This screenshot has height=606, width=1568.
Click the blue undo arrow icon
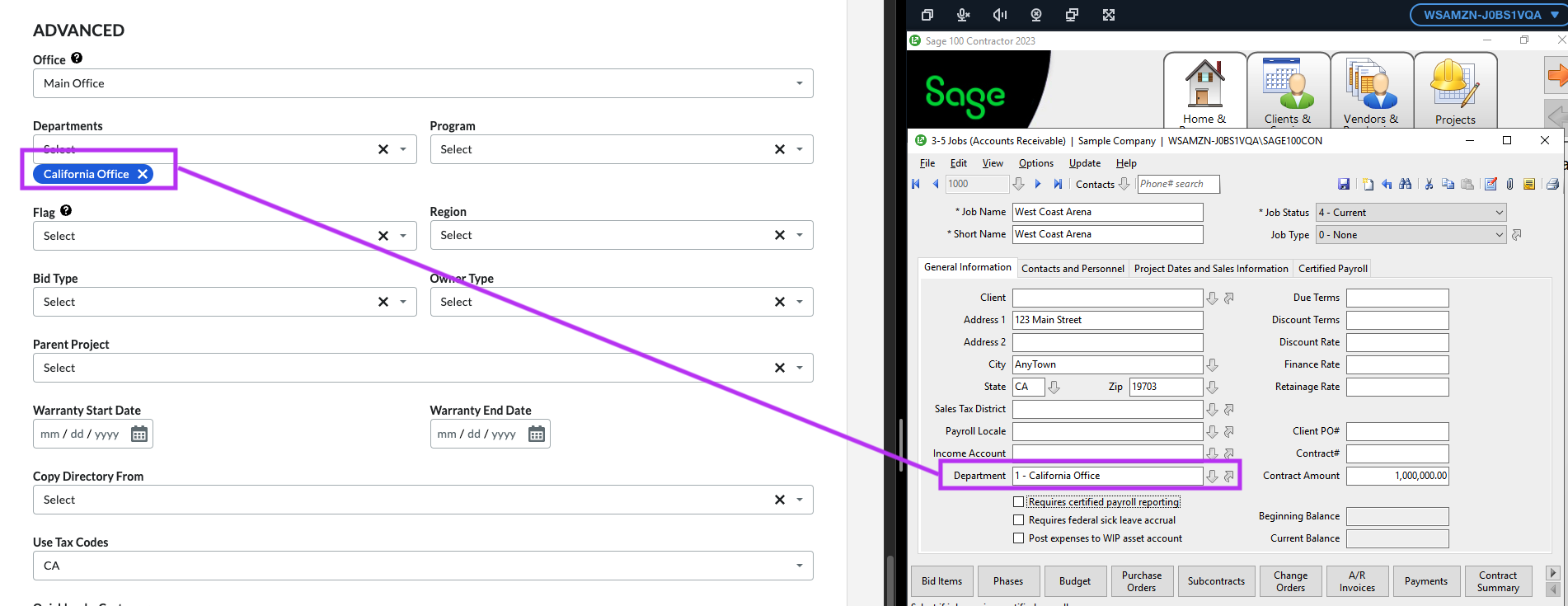coord(1387,184)
